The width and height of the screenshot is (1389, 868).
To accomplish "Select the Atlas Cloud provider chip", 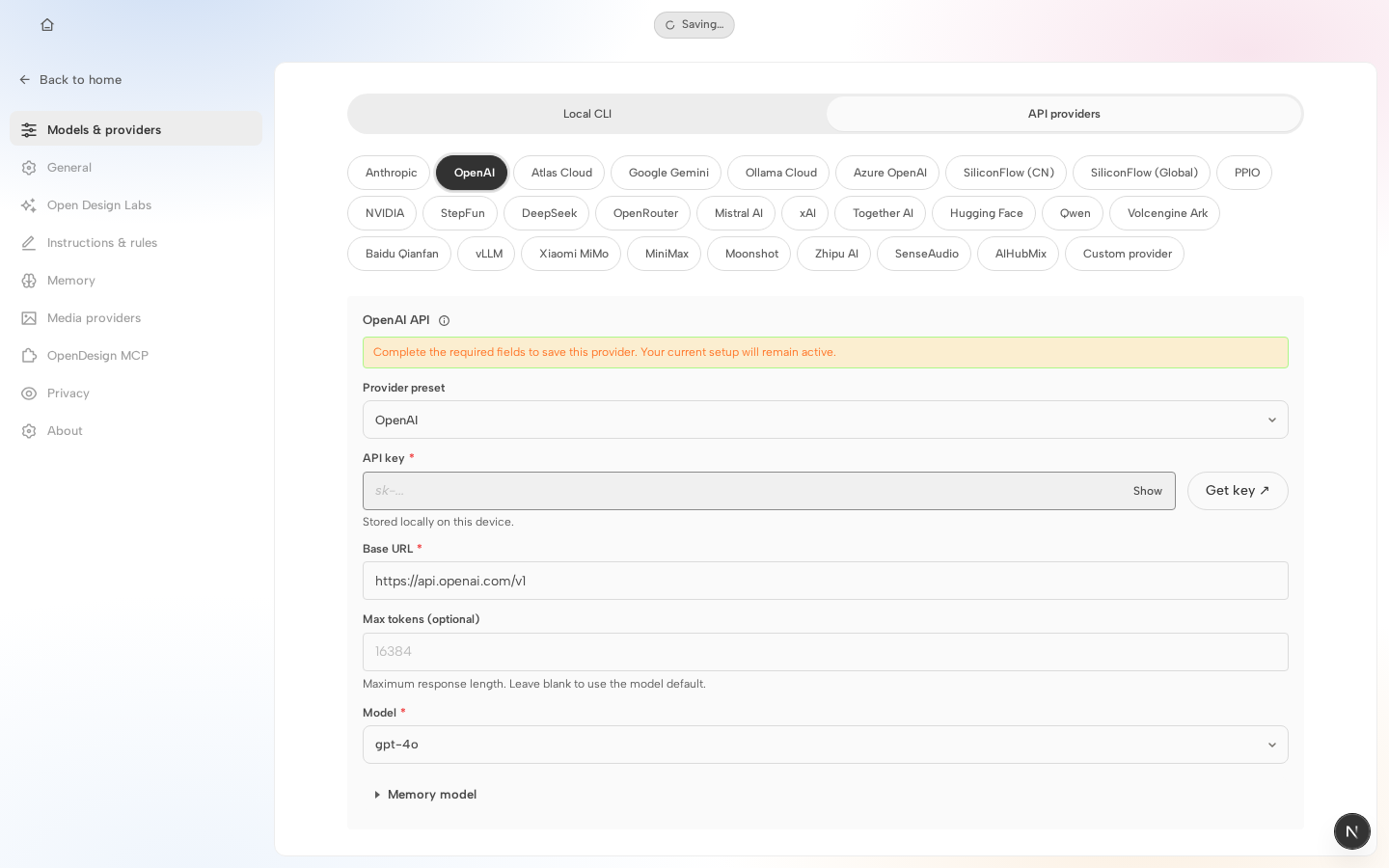I will (559, 173).
